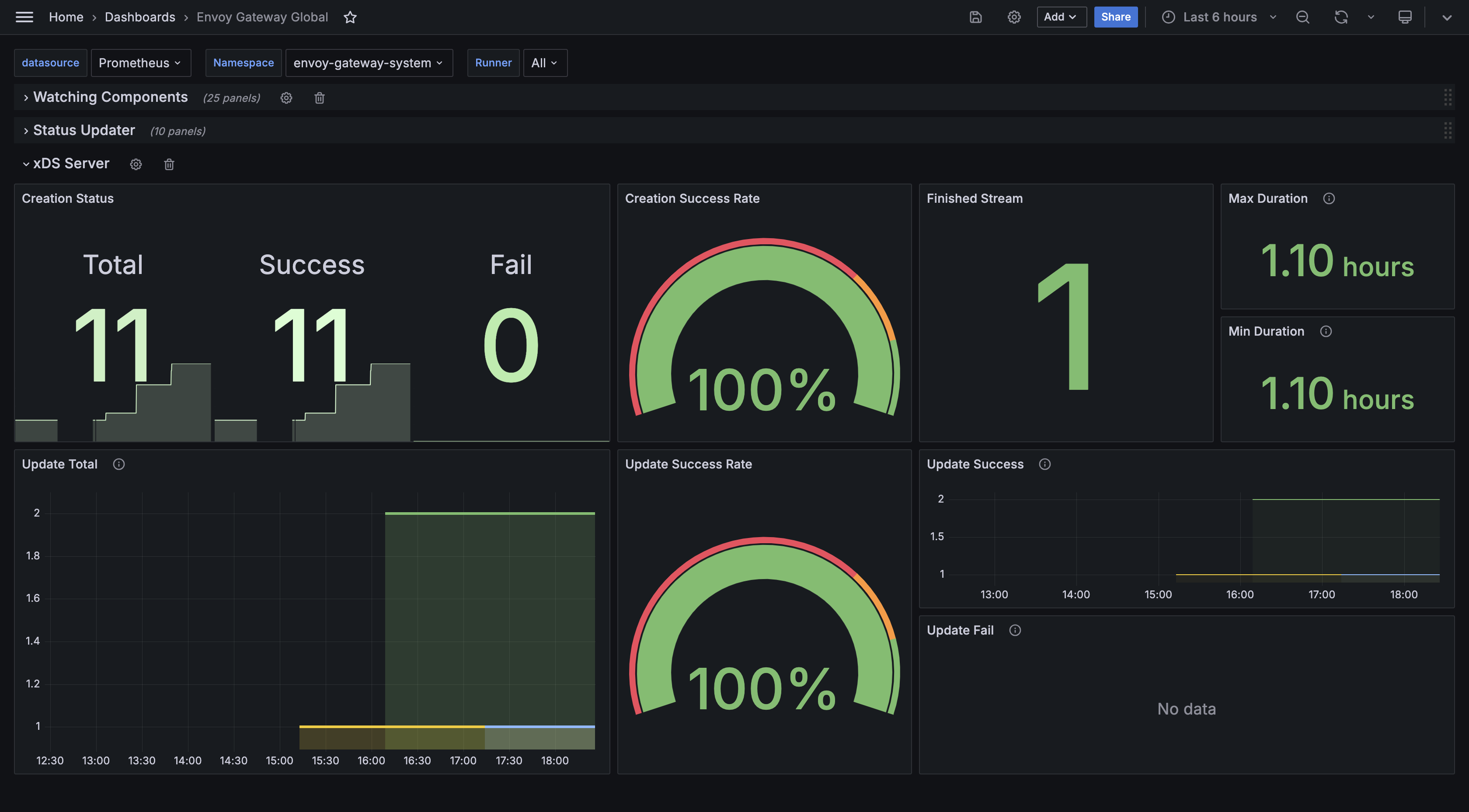The height and width of the screenshot is (812, 1469).
Task: Open the Add menu
Action: [1060, 17]
